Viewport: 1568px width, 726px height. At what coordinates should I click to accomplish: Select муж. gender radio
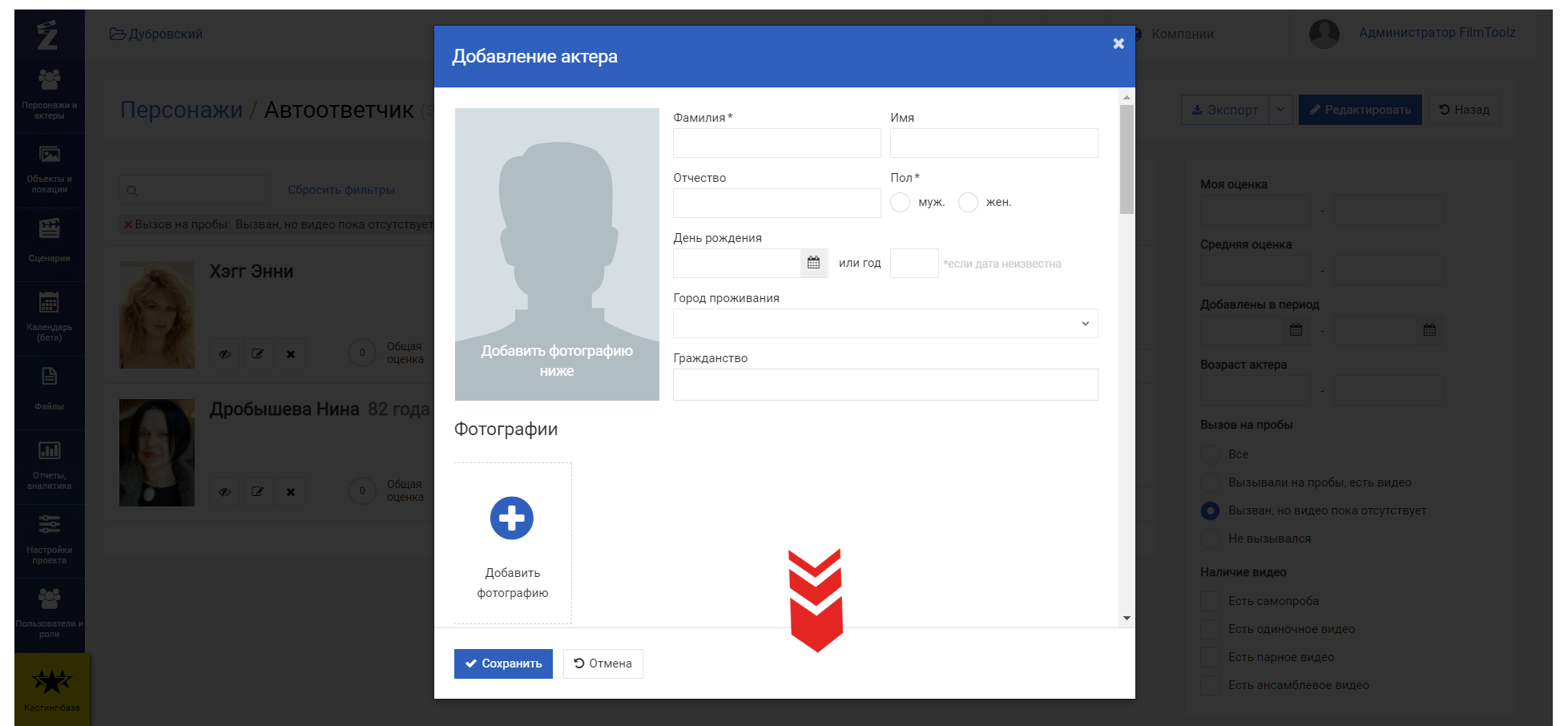coord(901,202)
